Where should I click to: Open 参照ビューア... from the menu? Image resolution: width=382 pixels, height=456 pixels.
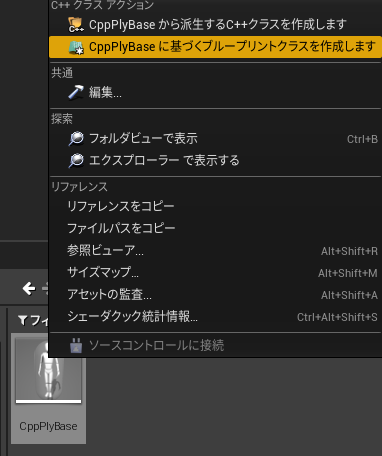(x=215, y=250)
